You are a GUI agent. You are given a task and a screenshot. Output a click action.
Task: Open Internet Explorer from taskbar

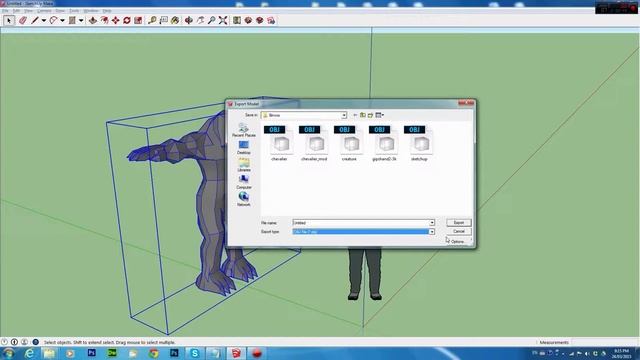[x=29, y=353]
